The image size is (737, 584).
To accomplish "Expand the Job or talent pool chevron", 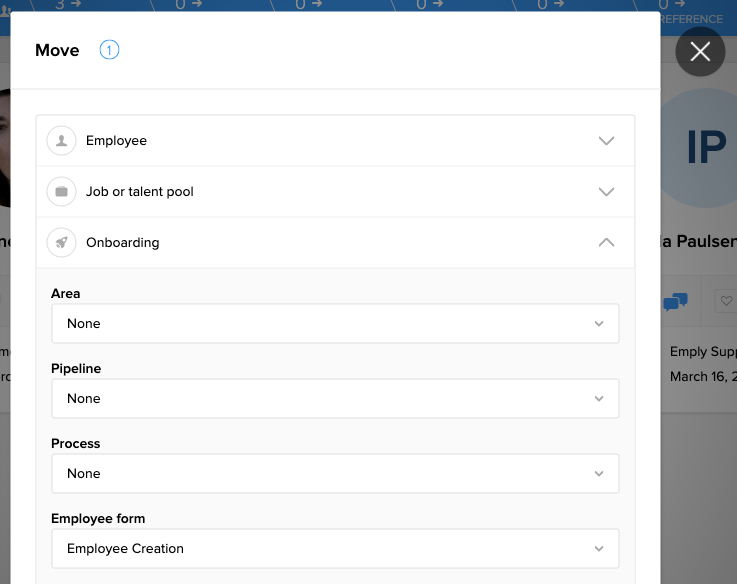I will [606, 192].
